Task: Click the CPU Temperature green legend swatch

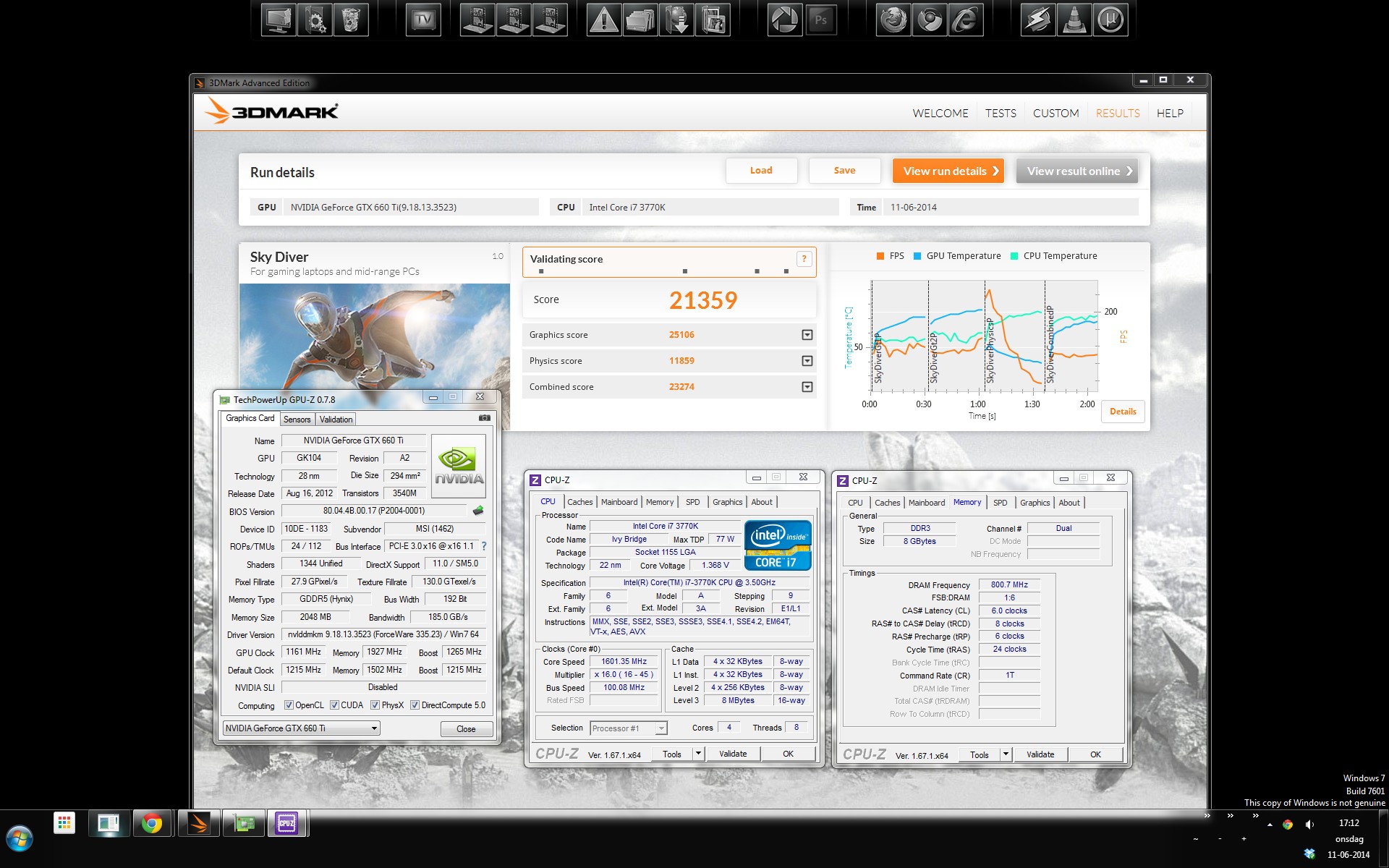Action: tap(1014, 256)
